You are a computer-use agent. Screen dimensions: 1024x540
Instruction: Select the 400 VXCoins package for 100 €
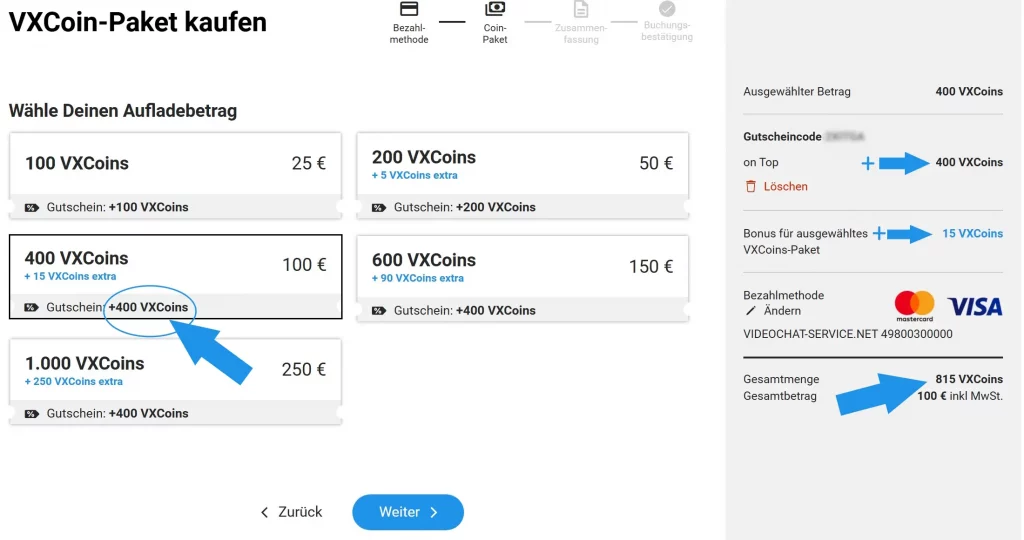[x=175, y=277]
